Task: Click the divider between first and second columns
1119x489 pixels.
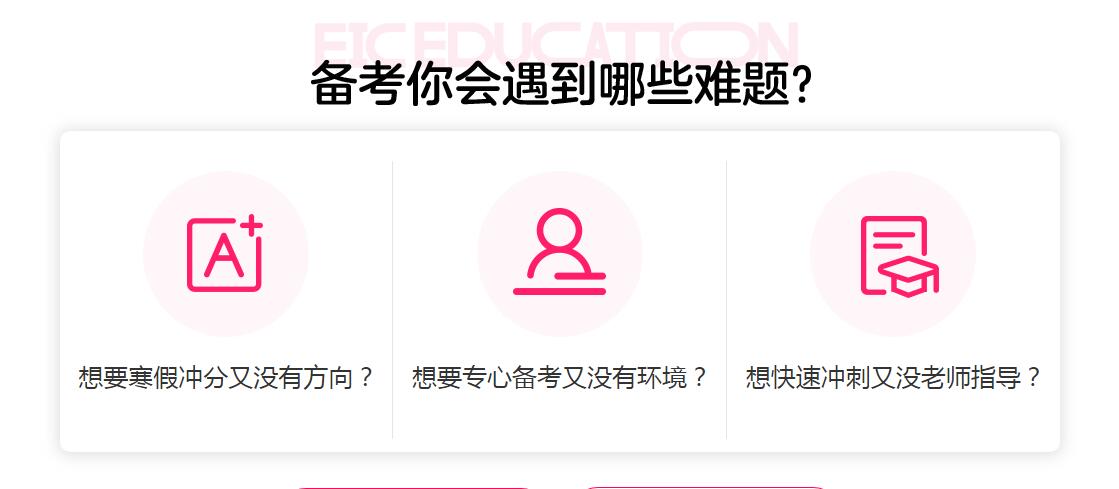Action: (x=393, y=300)
